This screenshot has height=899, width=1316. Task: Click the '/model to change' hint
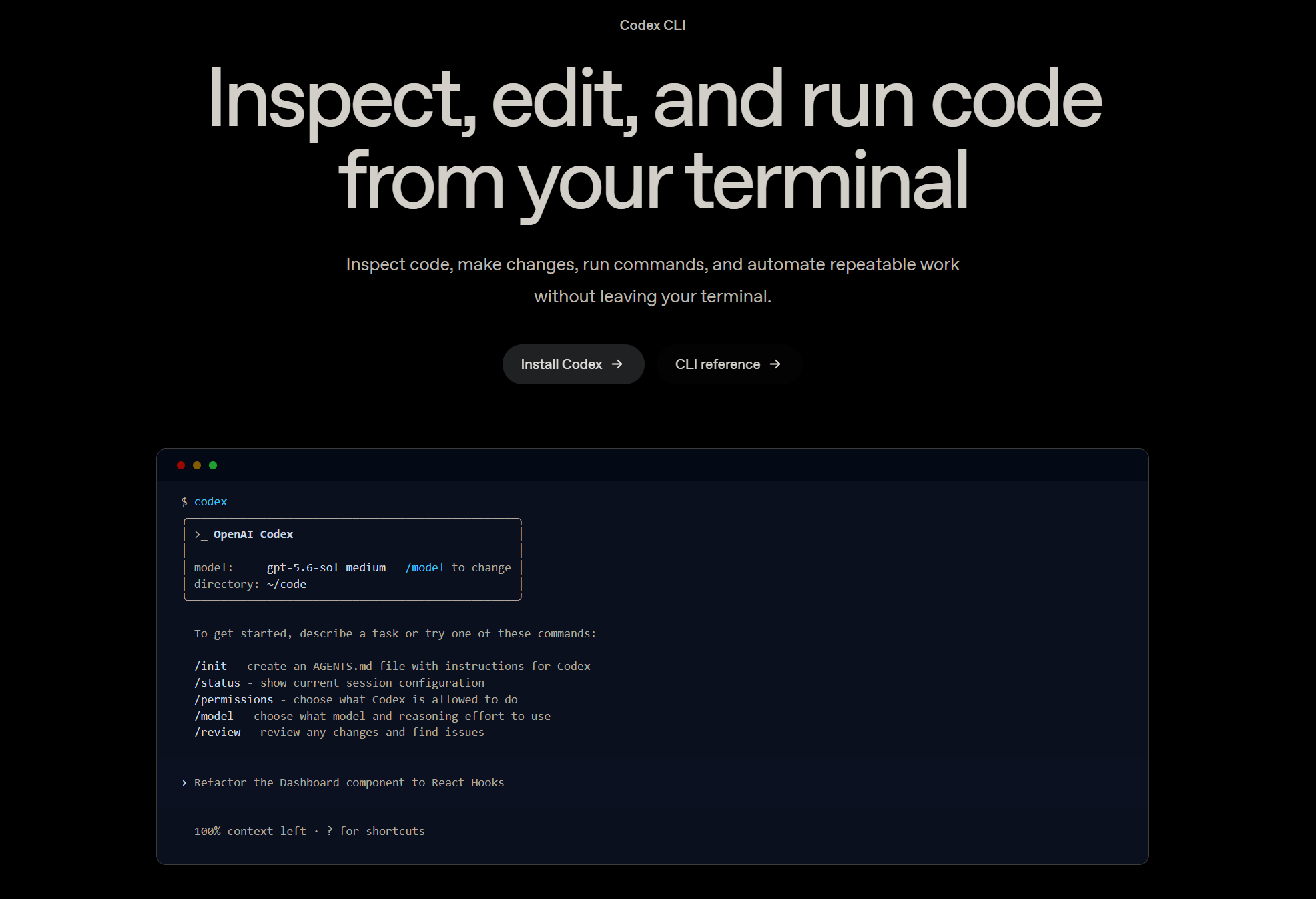(458, 567)
